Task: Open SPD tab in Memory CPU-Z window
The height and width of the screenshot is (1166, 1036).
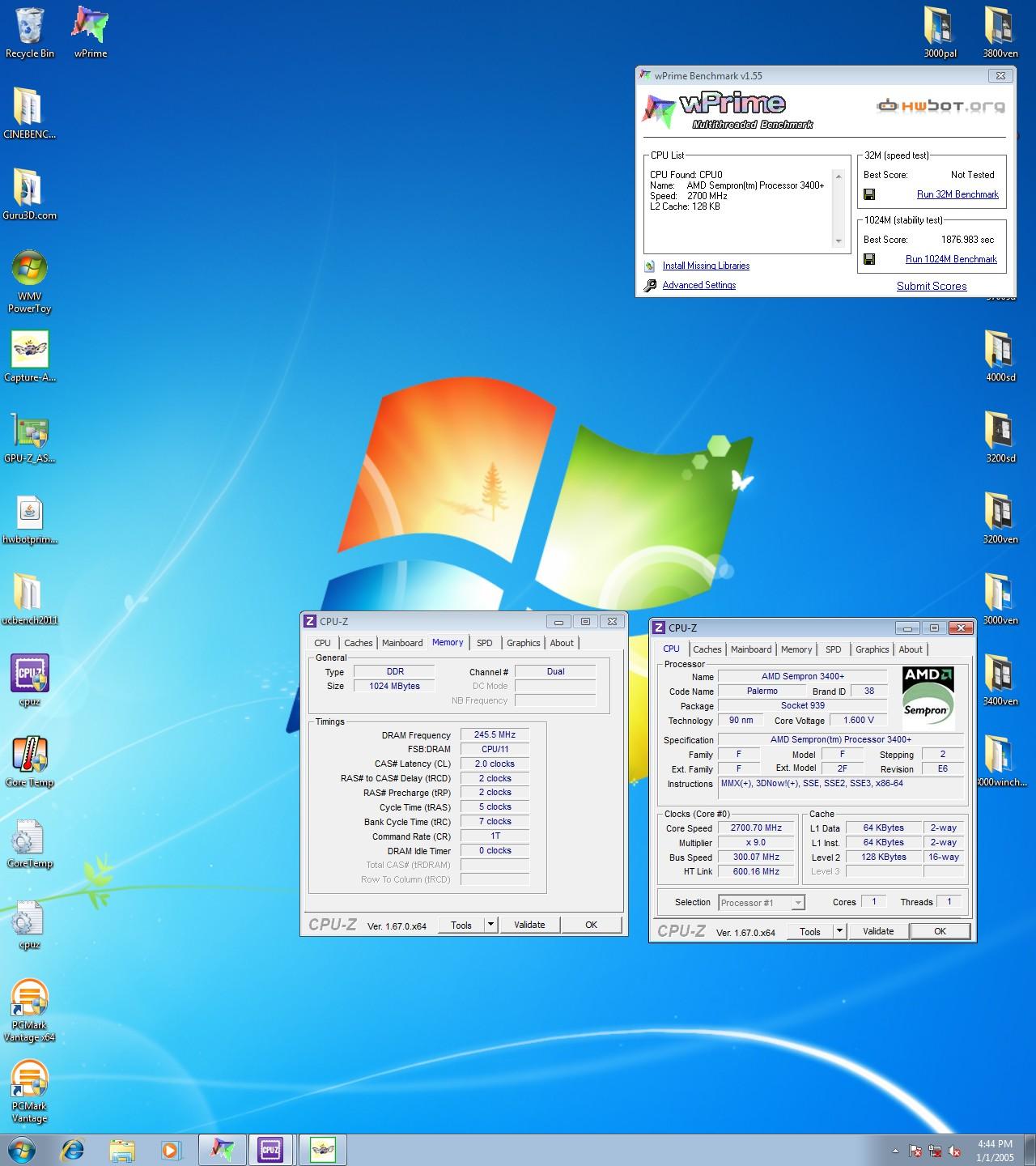Action: 484,643
